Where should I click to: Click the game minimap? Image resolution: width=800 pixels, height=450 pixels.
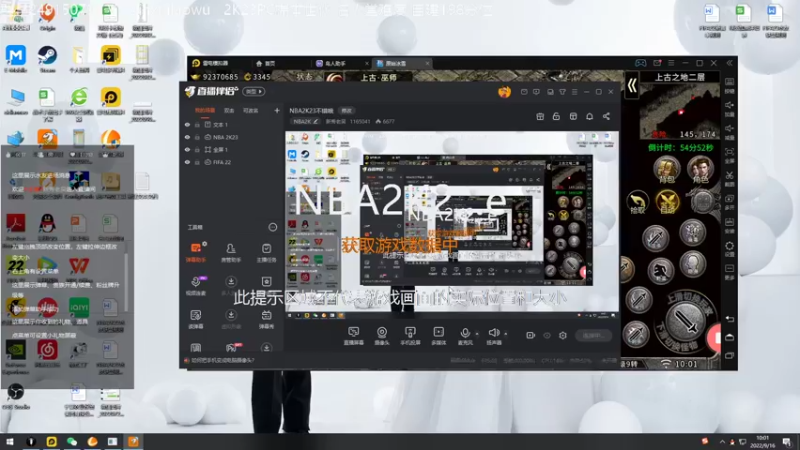[680, 110]
